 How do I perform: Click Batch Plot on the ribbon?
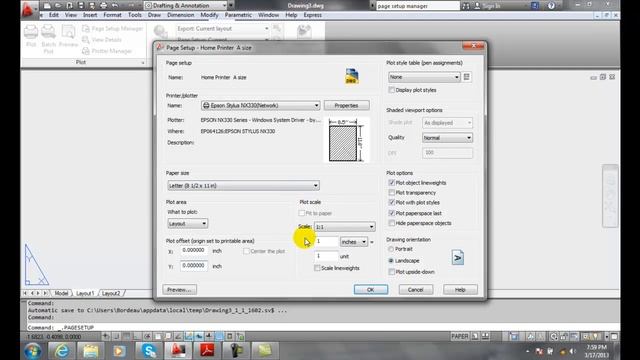[x=48, y=39]
